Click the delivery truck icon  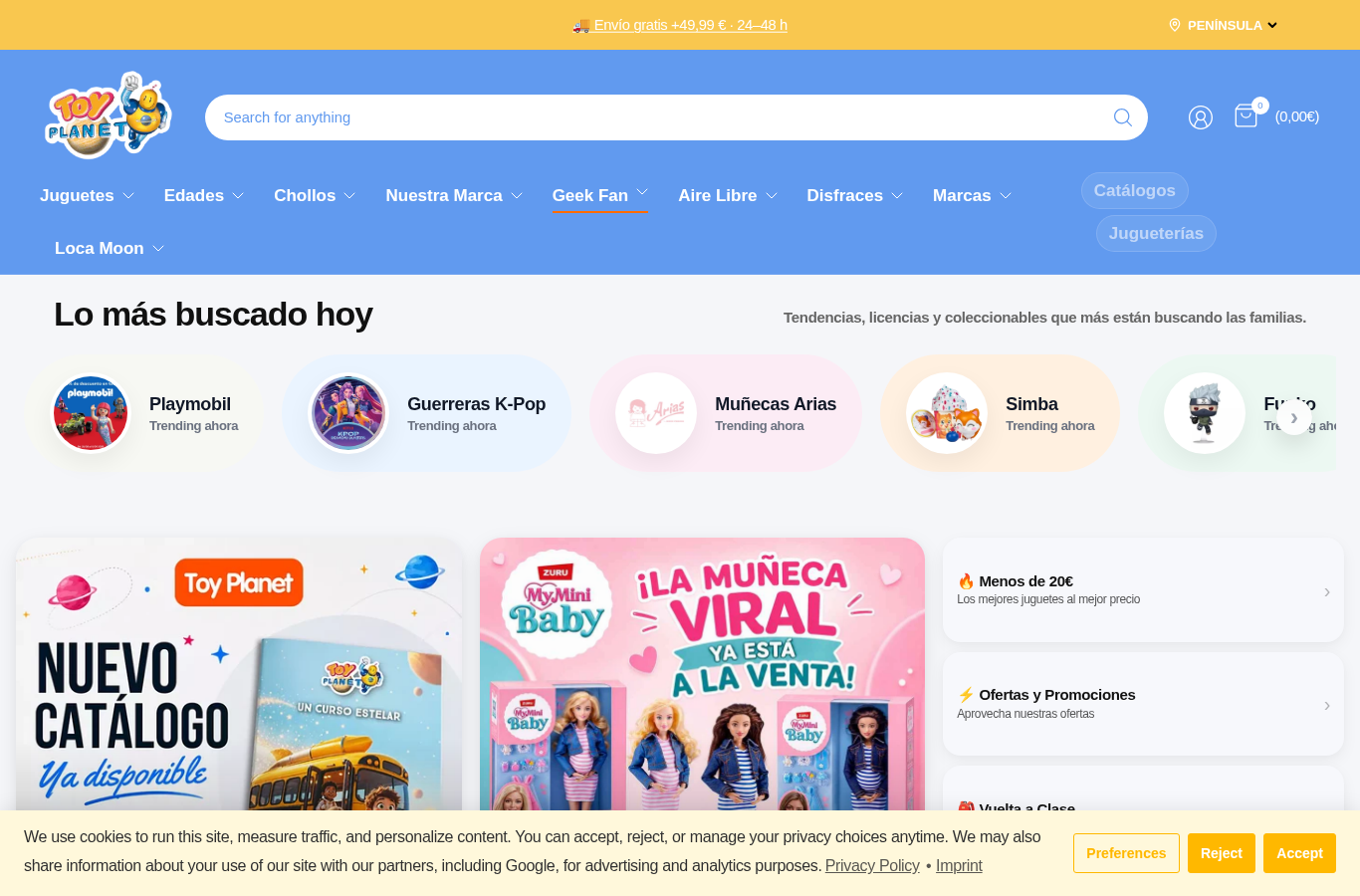coord(581,25)
